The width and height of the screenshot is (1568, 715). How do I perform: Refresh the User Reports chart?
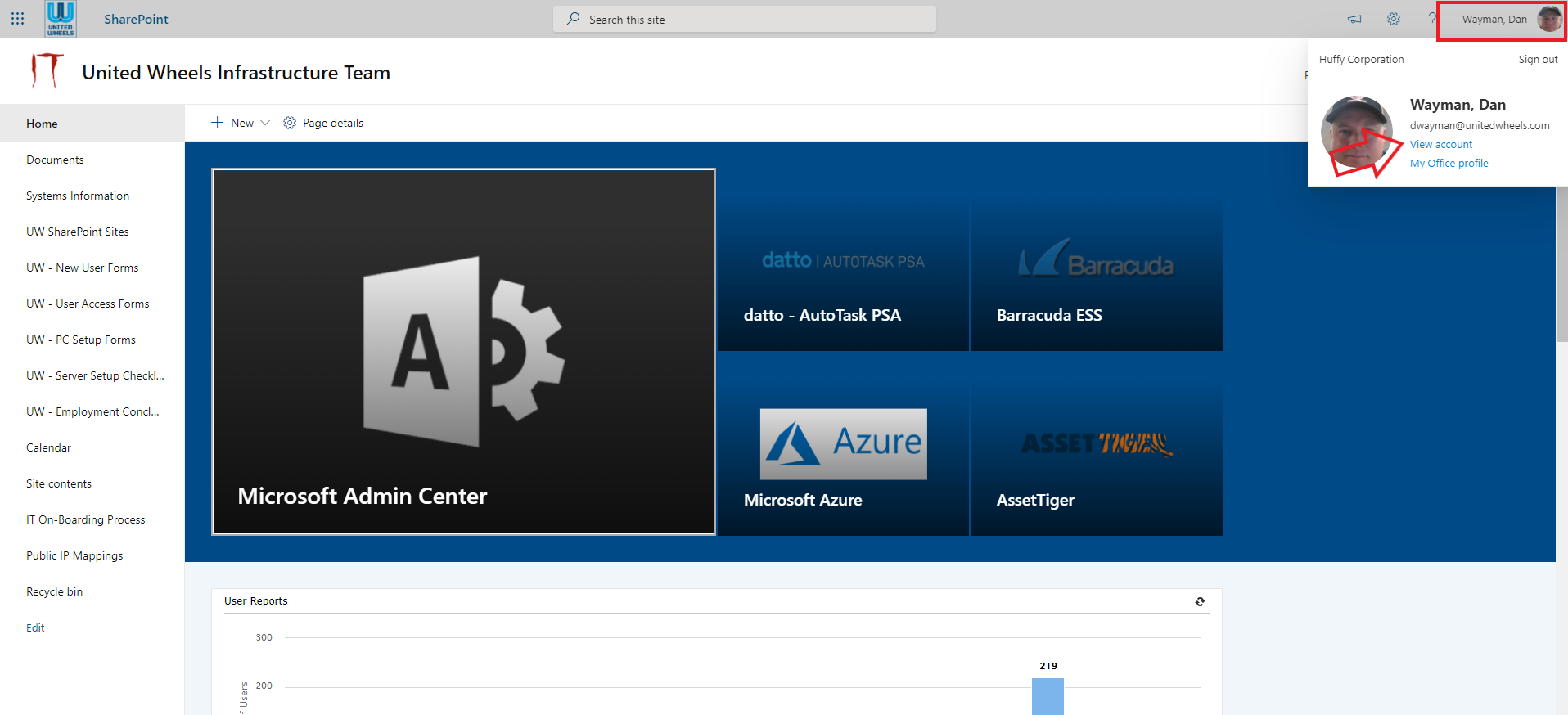pos(1200,601)
